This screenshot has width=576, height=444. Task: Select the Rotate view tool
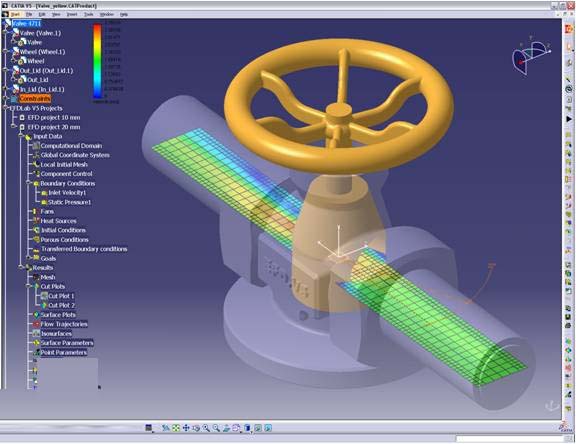click(196, 428)
